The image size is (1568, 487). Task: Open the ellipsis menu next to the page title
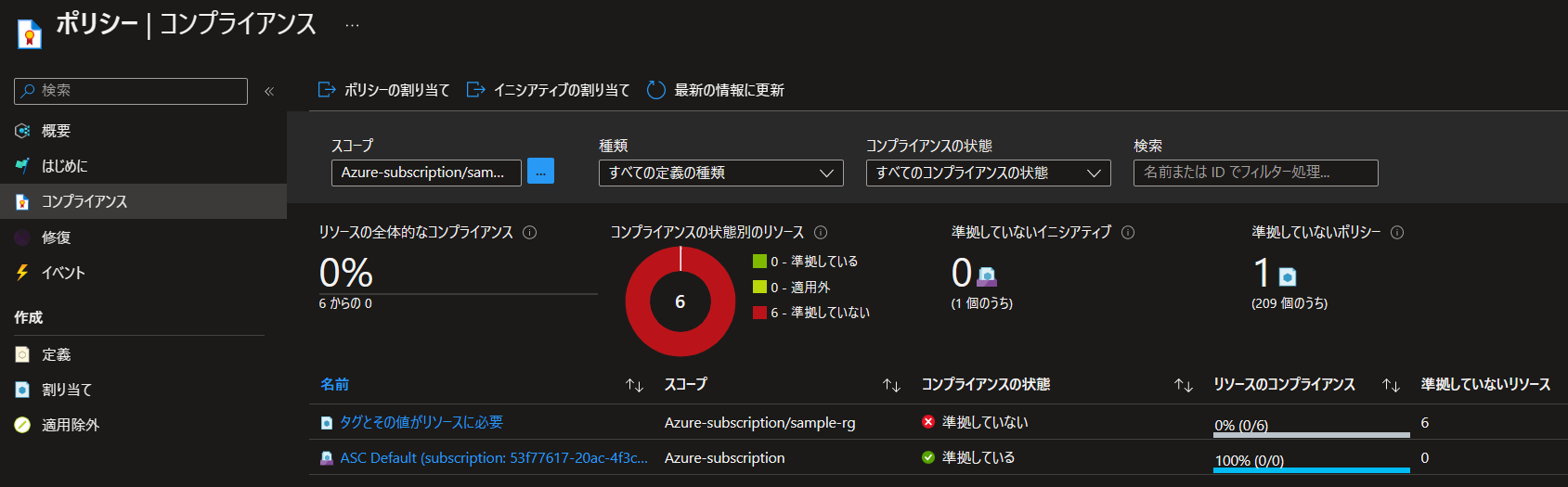tap(352, 25)
